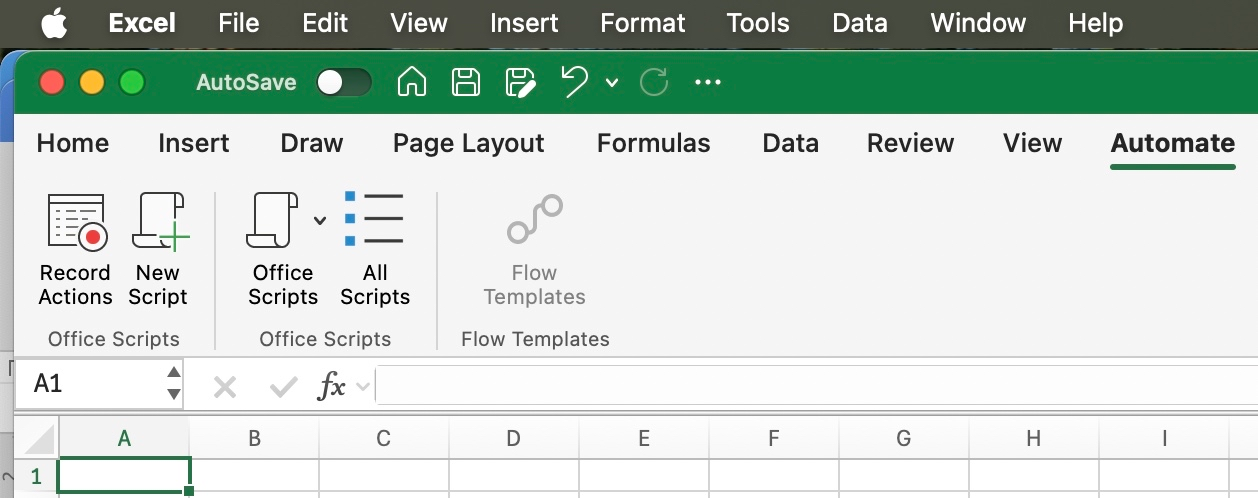Select column A header

point(124,438)
